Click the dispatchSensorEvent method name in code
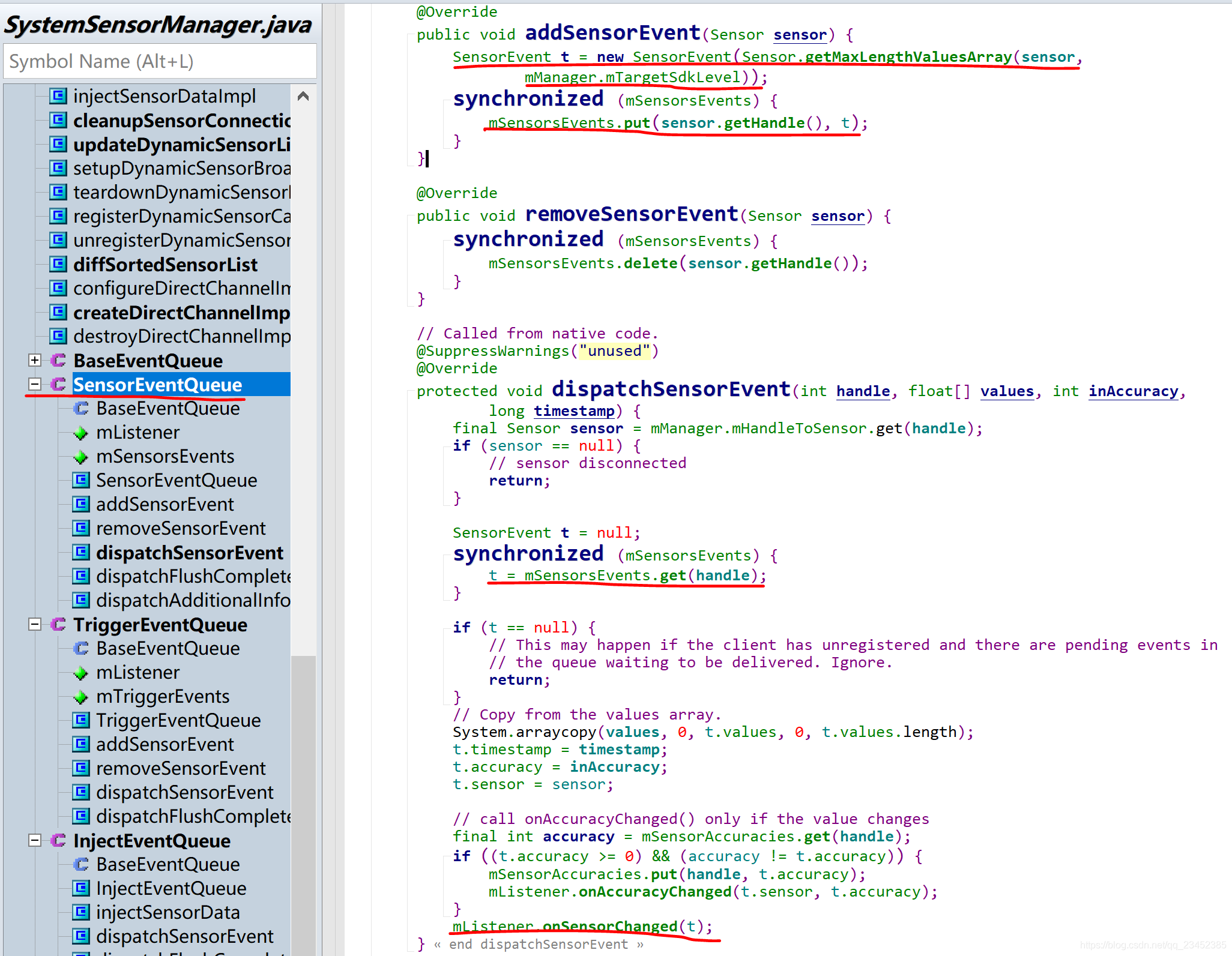1232x956 pixels. [671, 389]
